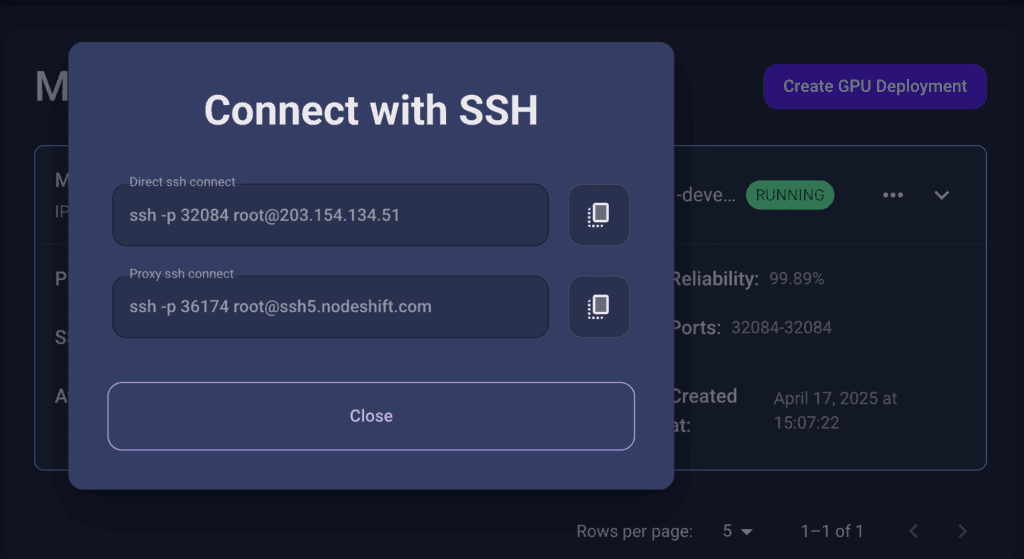Collapse the deployment row with chevron
The image size is (1024, 559).
(941, 195)
